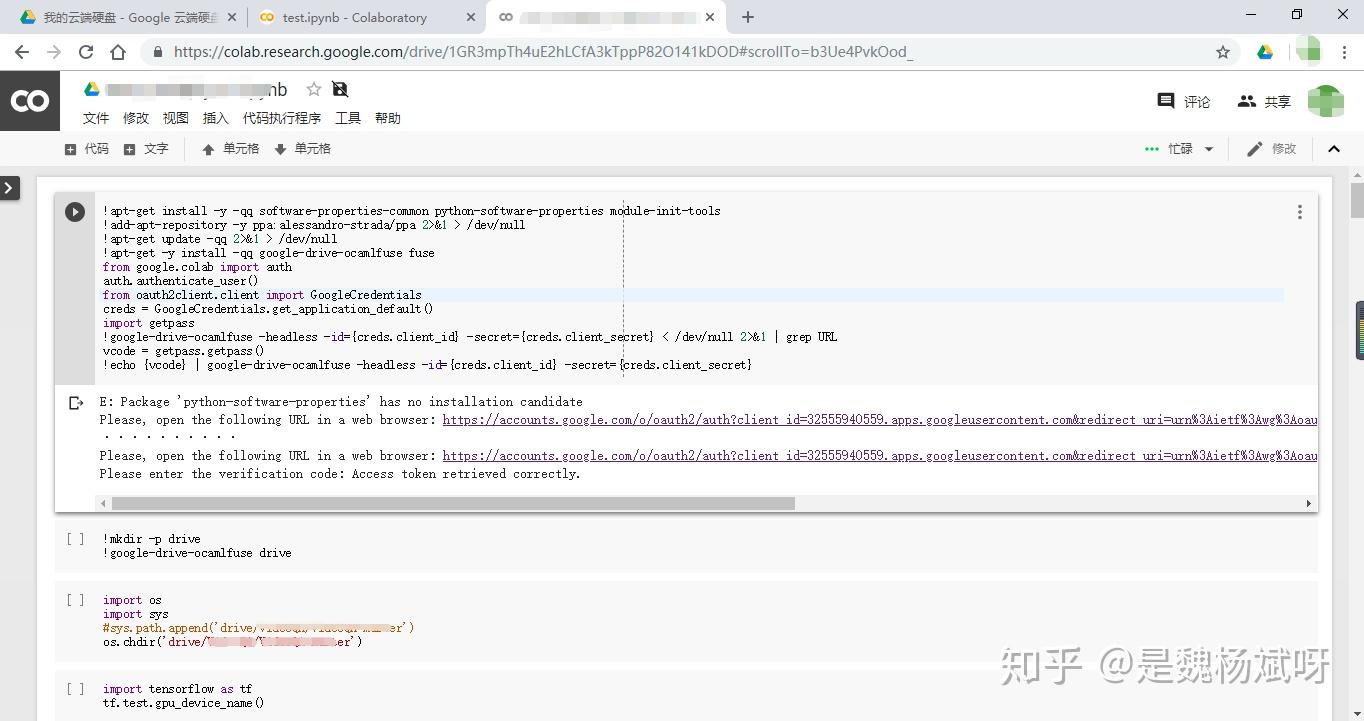Bookmark the page with the address bar star

tap(1222, 51)
